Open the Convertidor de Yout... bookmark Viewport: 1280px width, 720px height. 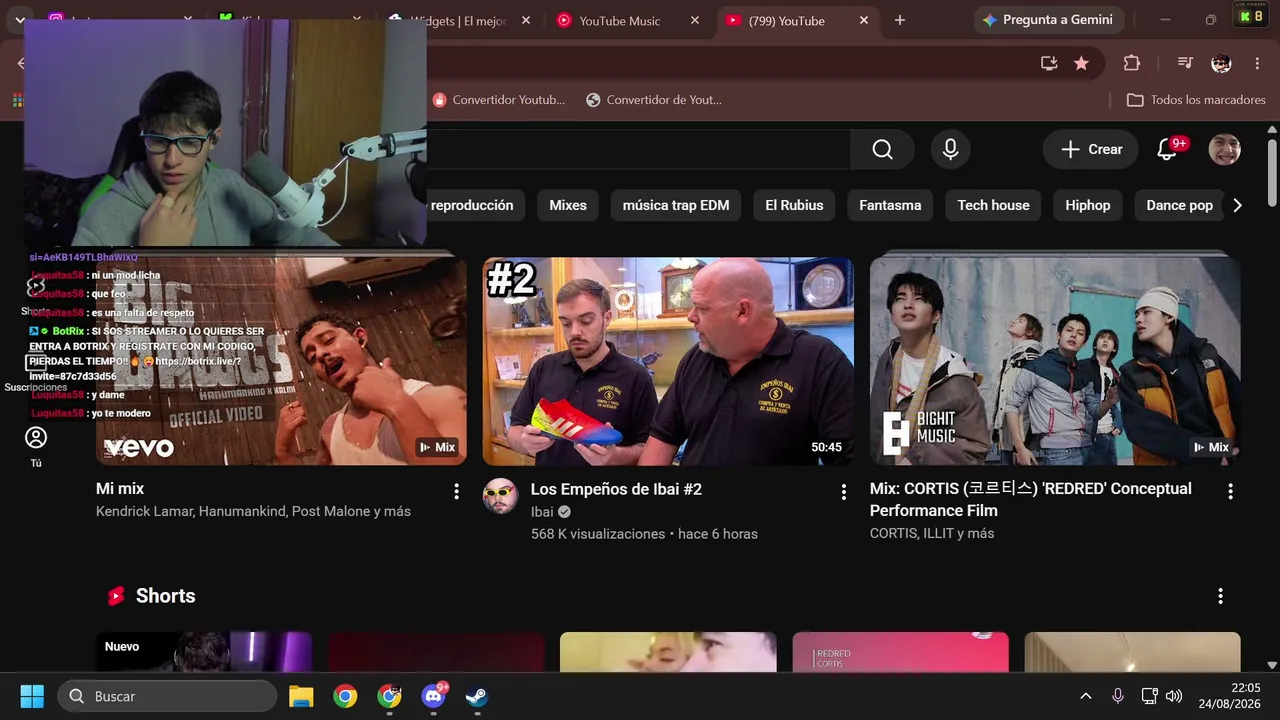(x=654, y=100)
